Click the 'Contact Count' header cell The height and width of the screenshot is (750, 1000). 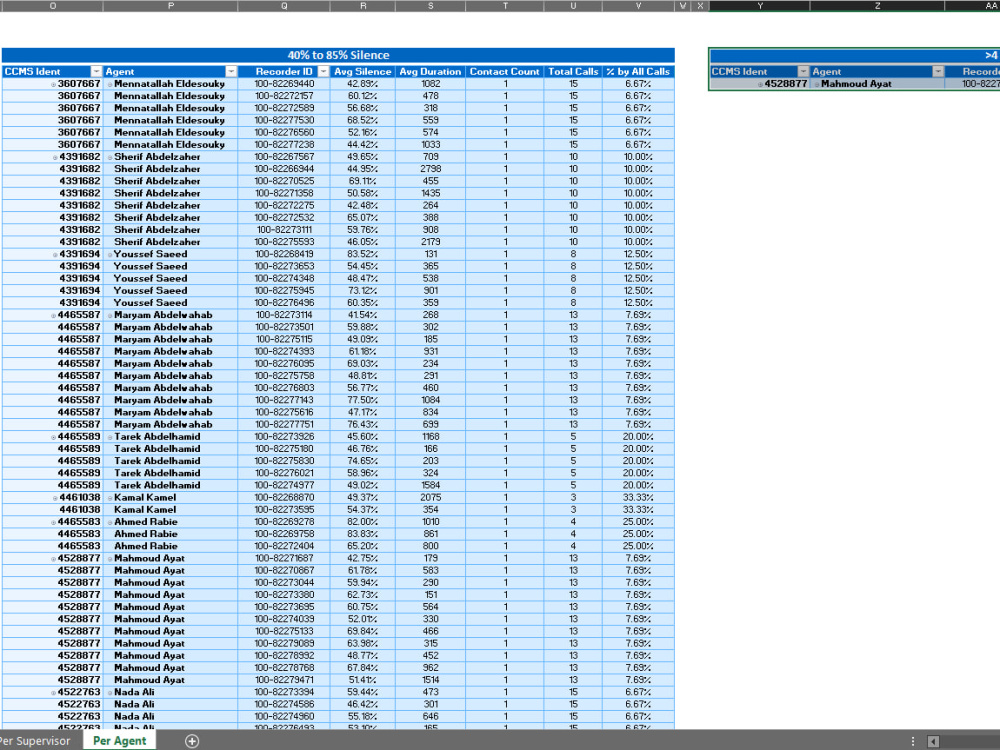[x=505, y=71]
